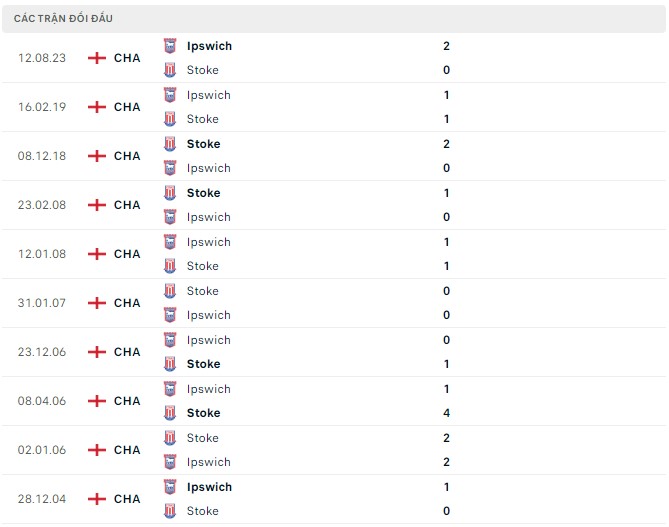669x527 pixels.
Task: Open bold Ipswich team name in 28.12.04 match
Action: 209,487
